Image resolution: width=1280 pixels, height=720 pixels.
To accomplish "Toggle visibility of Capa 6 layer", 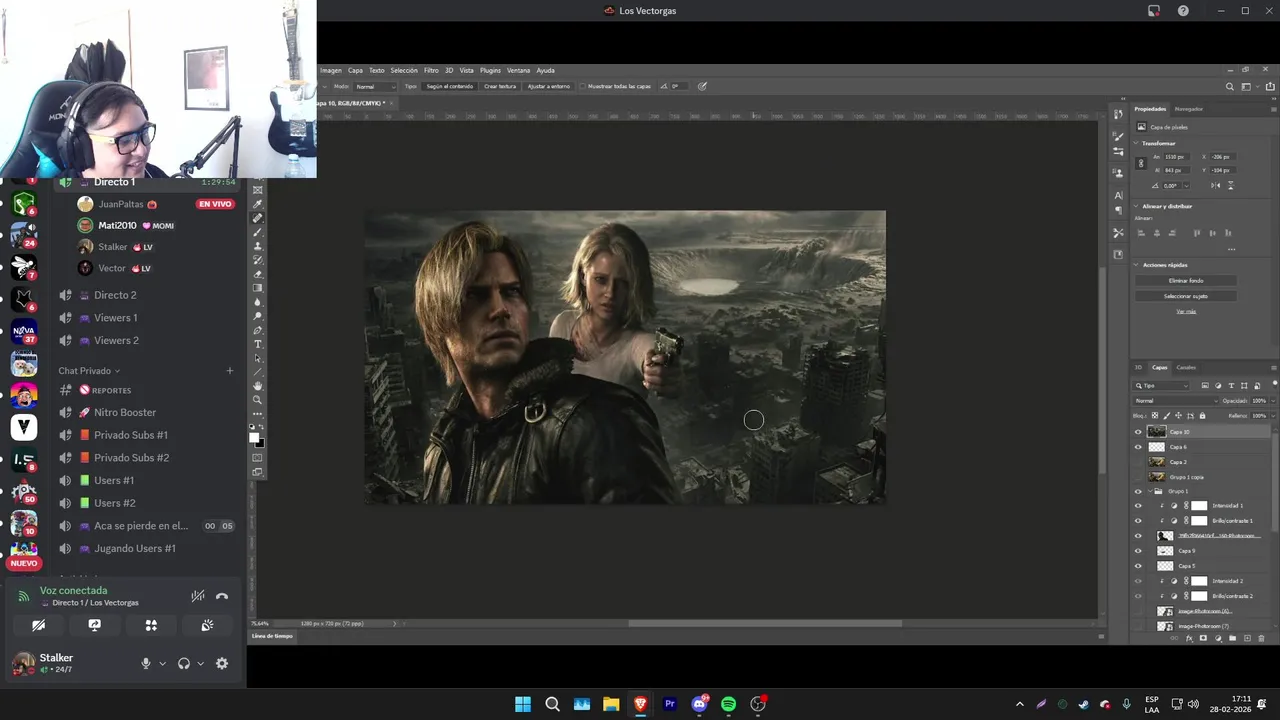I will [1138, 447].
